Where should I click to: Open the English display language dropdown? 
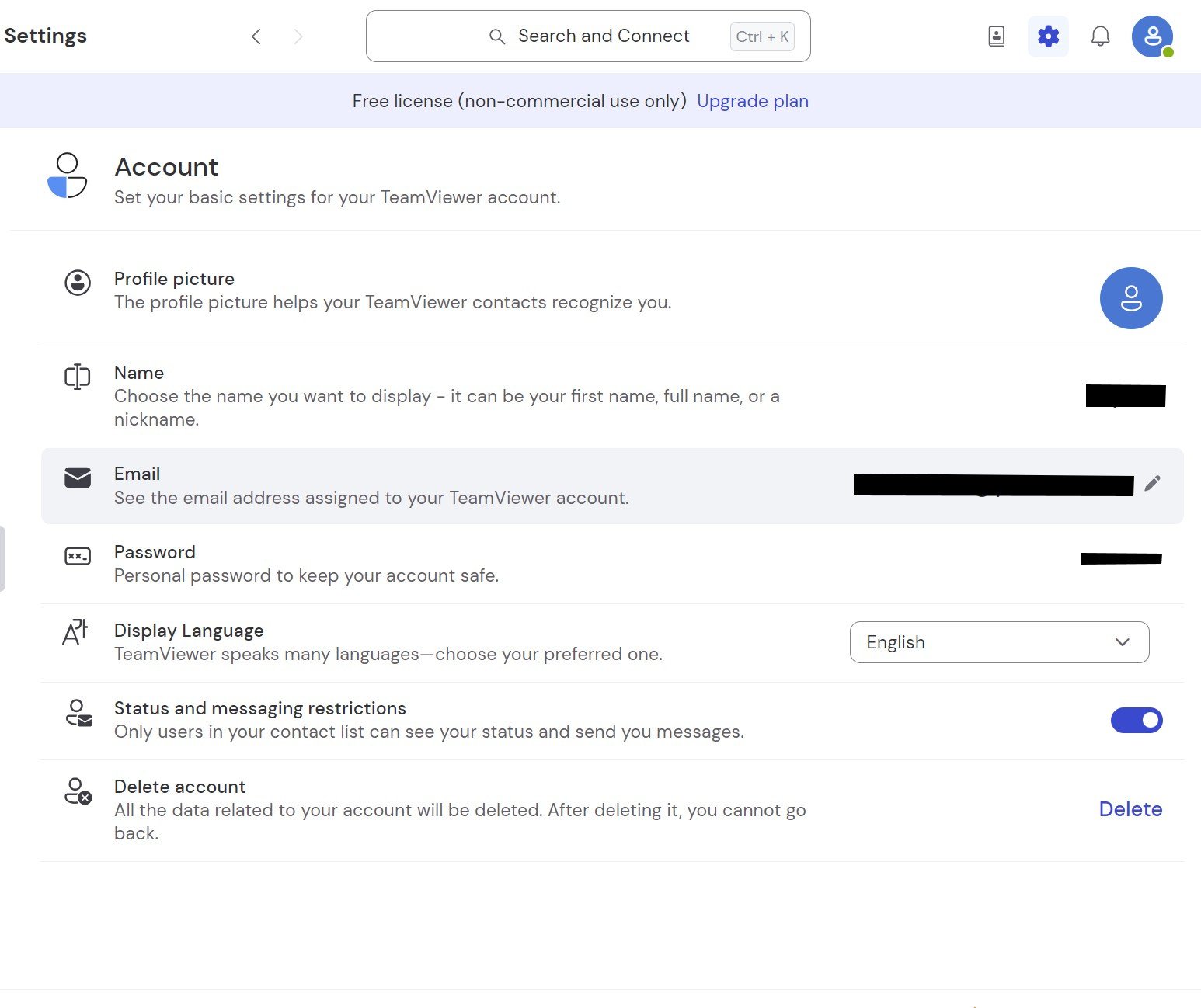1000,642
